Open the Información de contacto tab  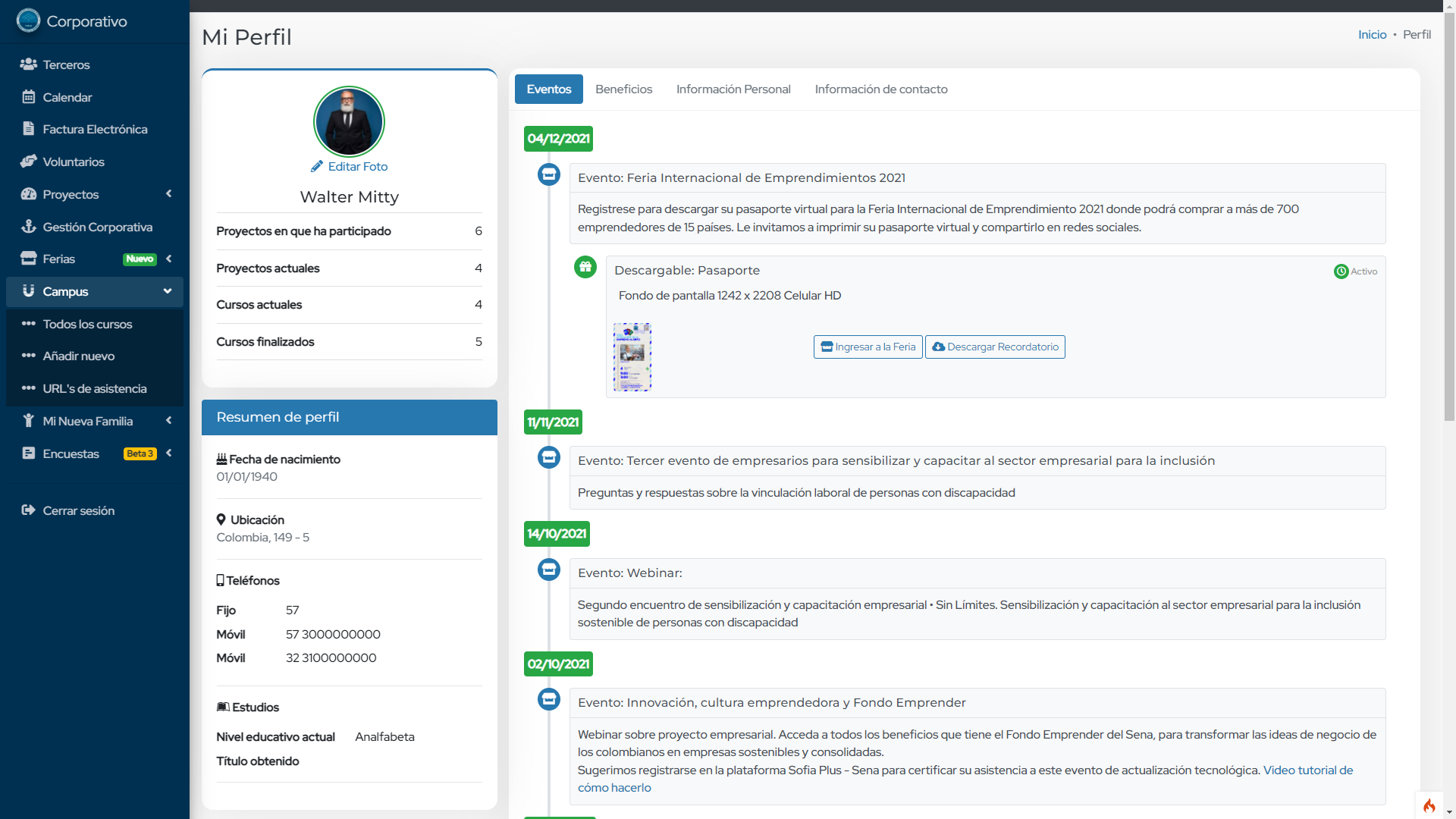[880, 89]
